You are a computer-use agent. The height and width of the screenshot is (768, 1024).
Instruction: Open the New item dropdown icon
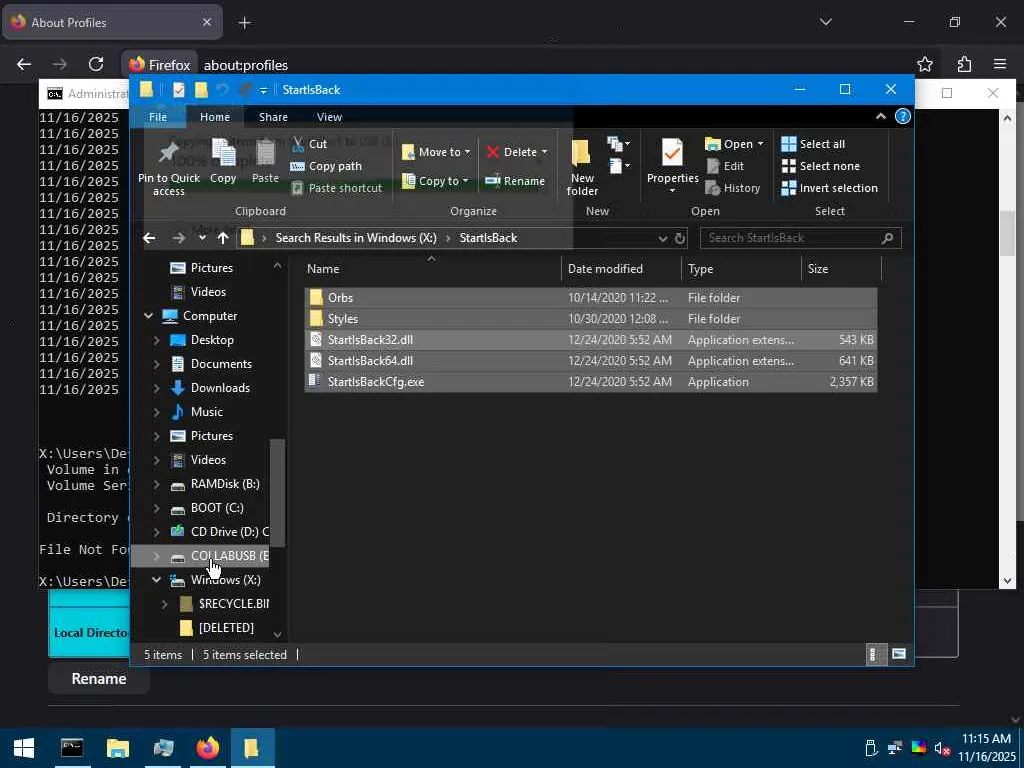pos(618,144)
